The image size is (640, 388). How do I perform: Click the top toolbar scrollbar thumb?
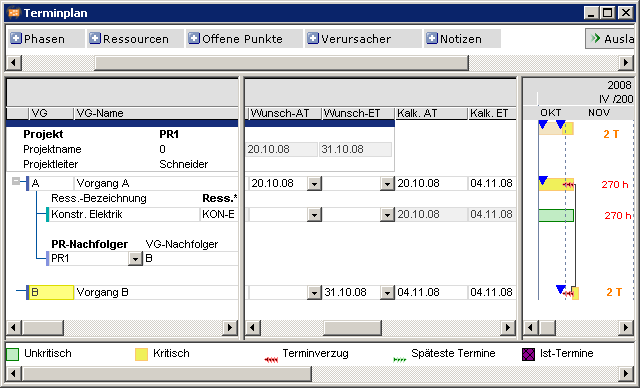[x=281, y=63]
